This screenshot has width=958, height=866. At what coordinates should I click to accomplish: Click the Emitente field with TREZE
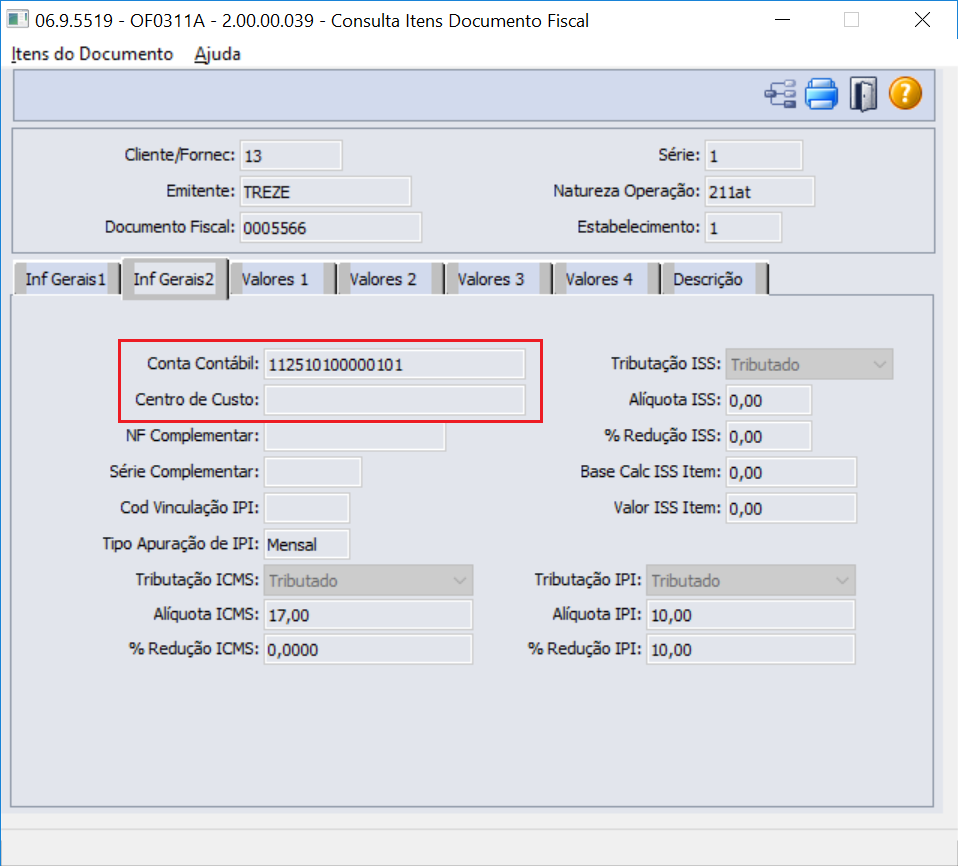pyautogui.click(x=325, y=191)
